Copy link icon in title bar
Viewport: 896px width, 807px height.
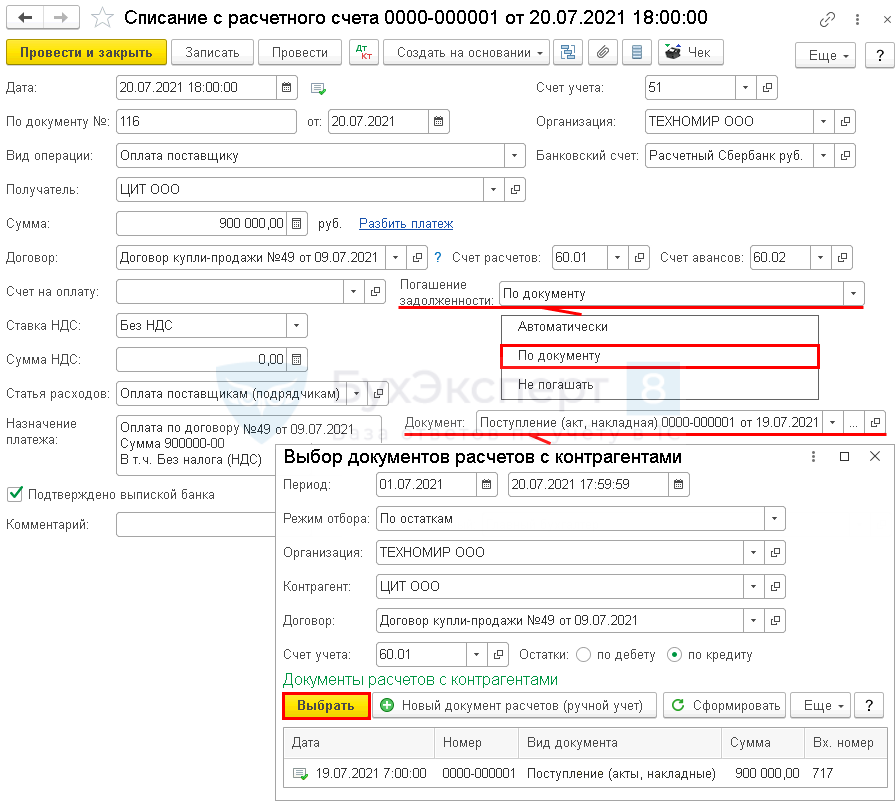pyautogui.click(x=827, y=19)
